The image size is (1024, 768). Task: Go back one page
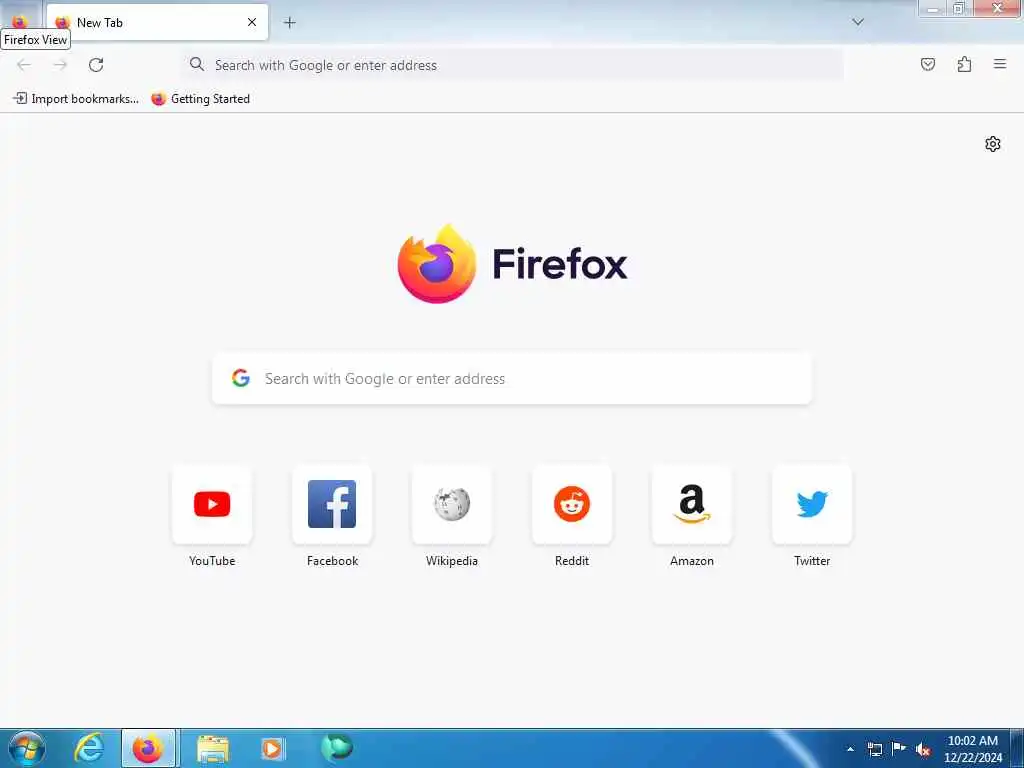click(24, 65)
